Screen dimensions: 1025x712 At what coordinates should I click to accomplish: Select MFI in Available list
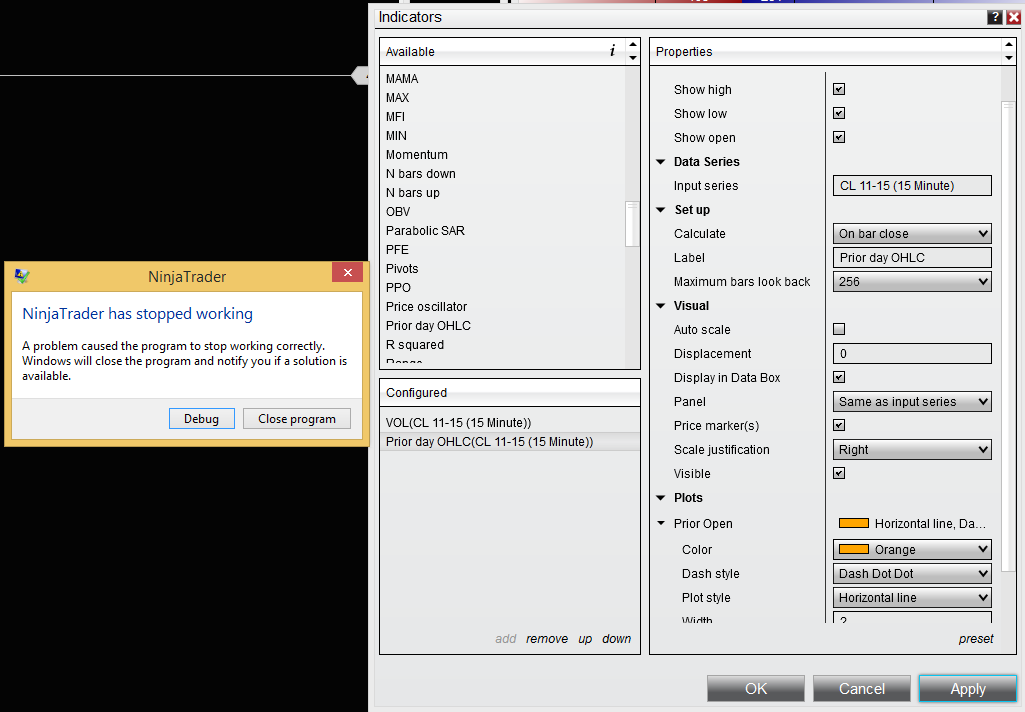coord(395,116)
